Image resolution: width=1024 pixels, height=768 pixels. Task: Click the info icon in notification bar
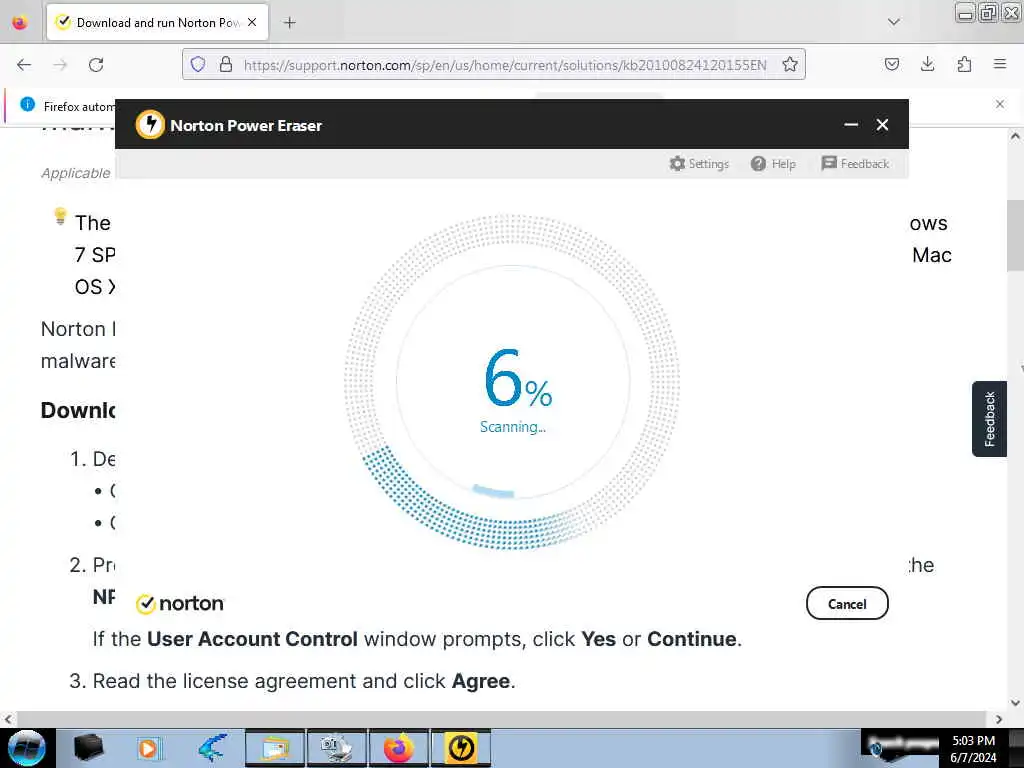27,104
